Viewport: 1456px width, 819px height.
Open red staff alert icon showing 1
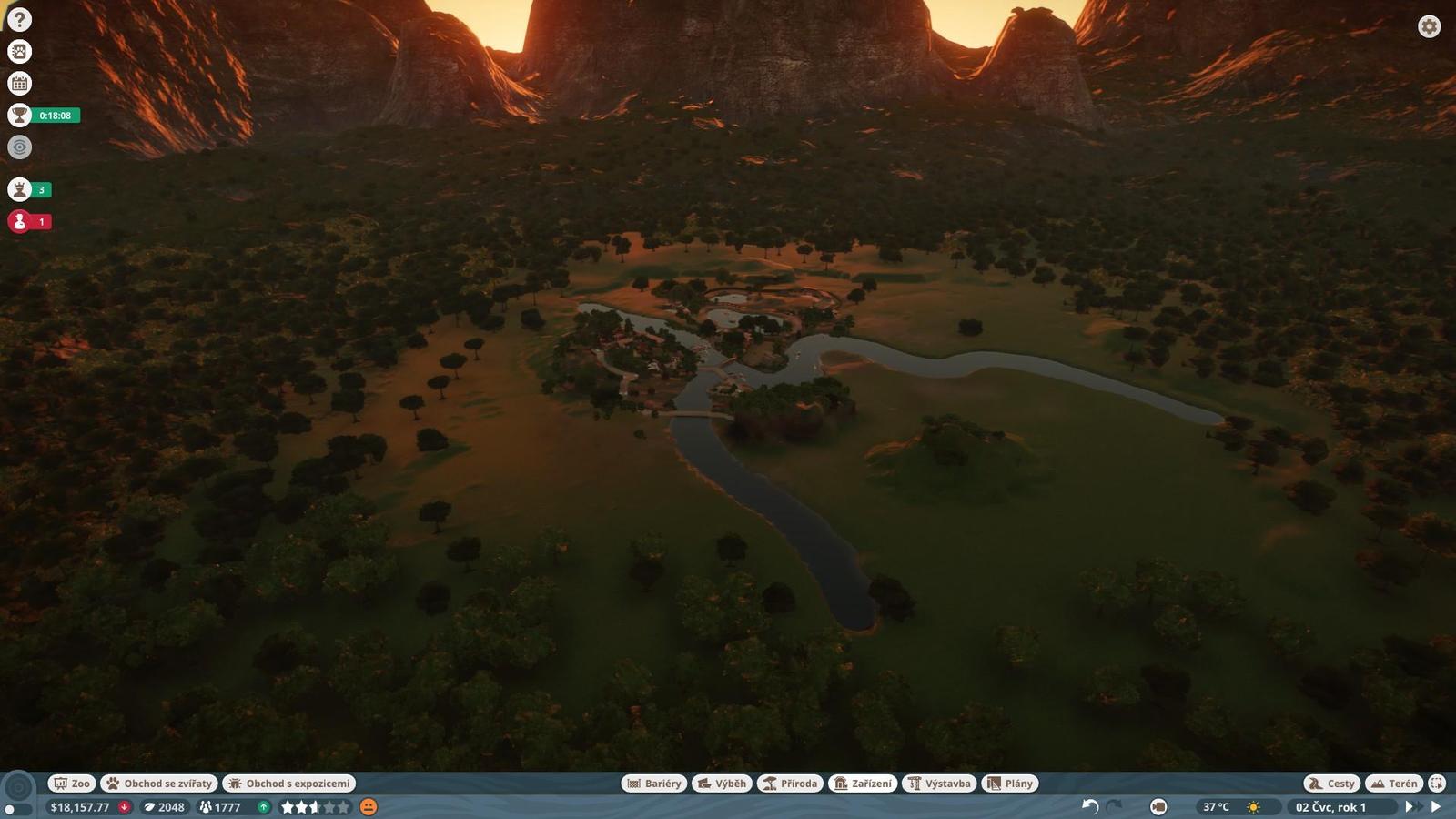[19, 221]
